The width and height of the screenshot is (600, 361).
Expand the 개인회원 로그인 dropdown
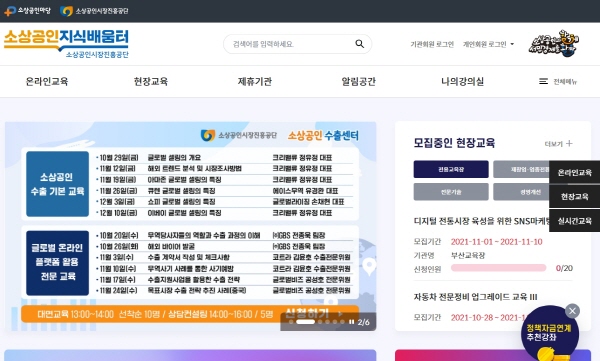click(488, 44)
